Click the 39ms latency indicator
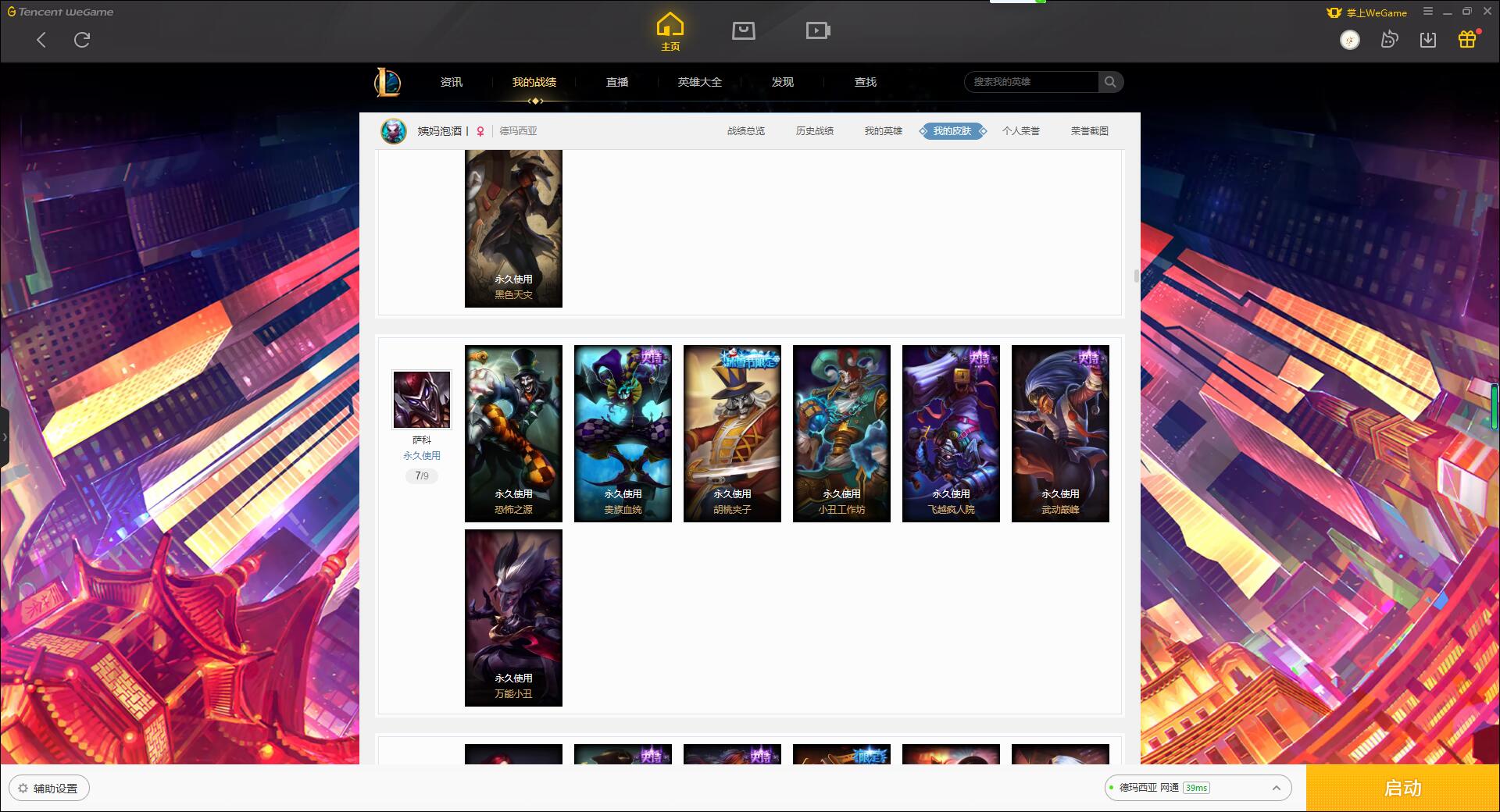The height and width of the screenshot is (812, 1500). (x=1196, y=788)
